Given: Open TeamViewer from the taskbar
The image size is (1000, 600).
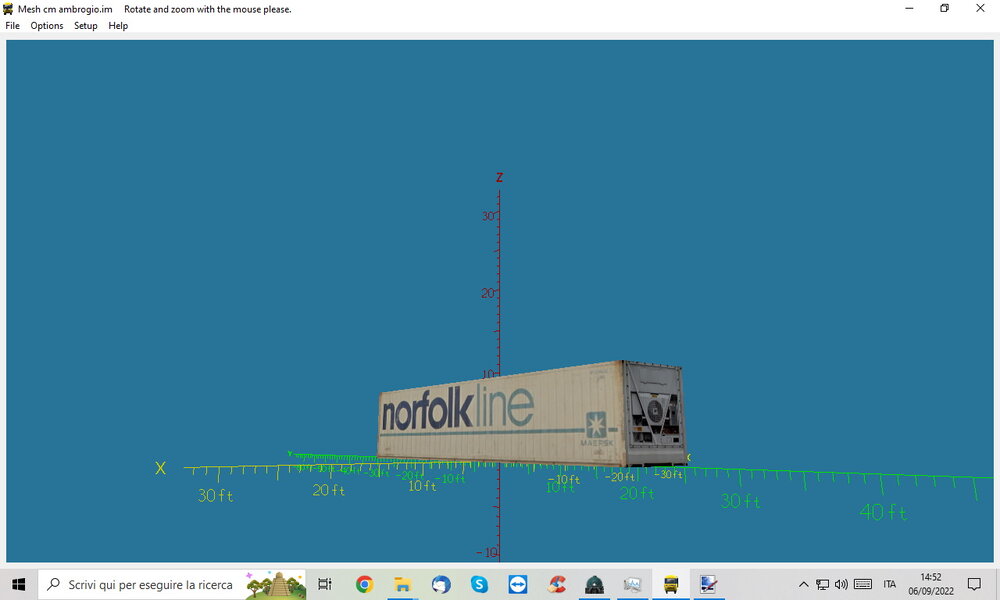Looking at the screenshot, I should [x=517, y=584].
